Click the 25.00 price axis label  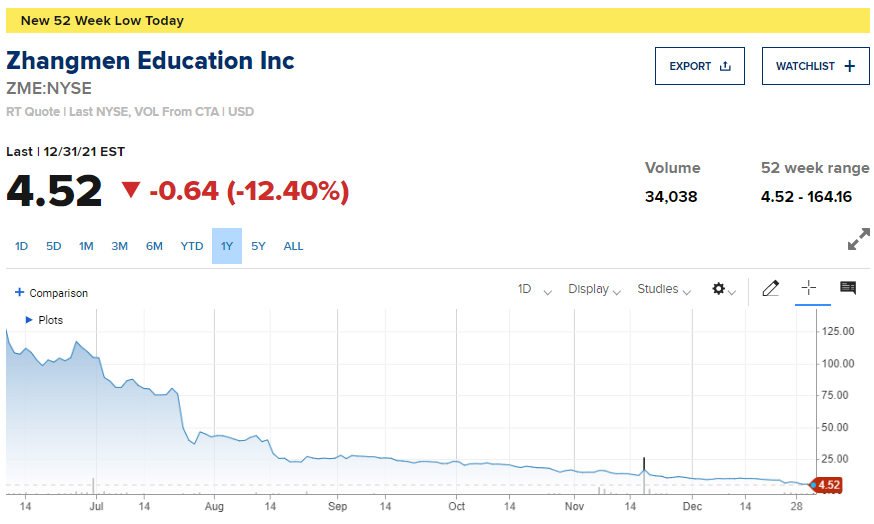[835, 459]
